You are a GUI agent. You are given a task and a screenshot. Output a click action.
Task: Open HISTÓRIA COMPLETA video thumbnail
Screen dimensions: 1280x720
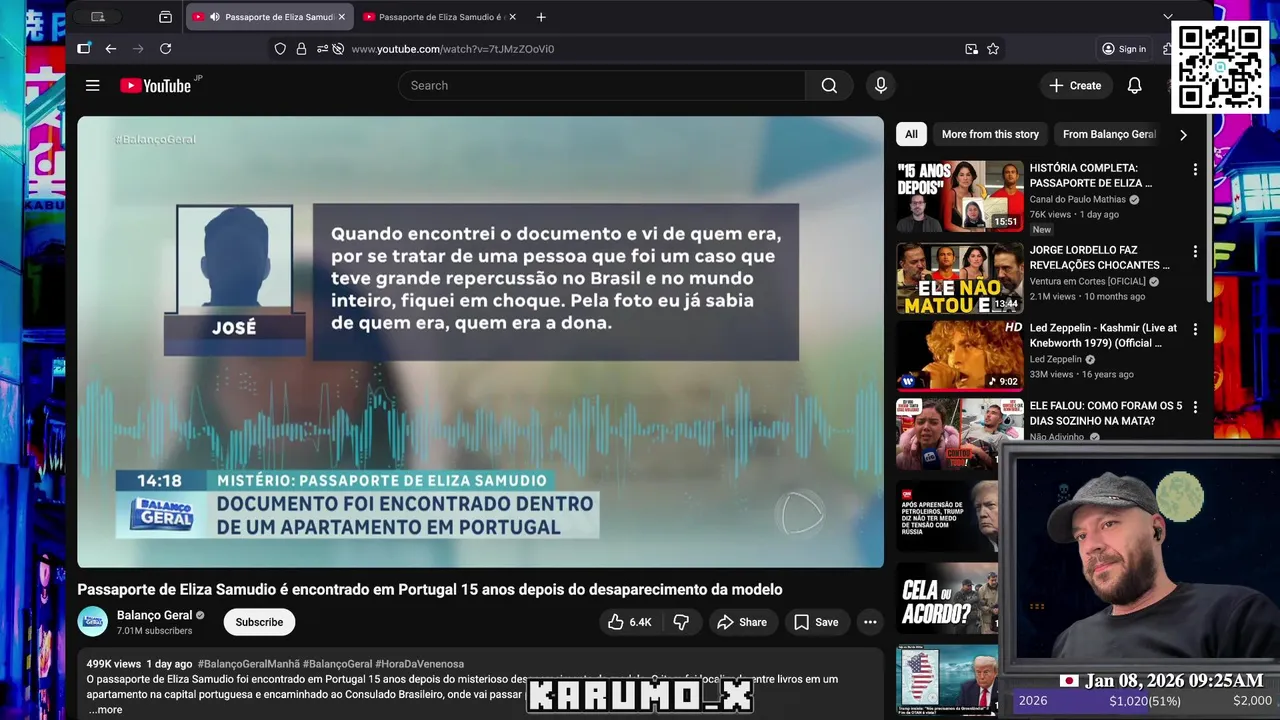pyautogui.click(x=960, y=197)
